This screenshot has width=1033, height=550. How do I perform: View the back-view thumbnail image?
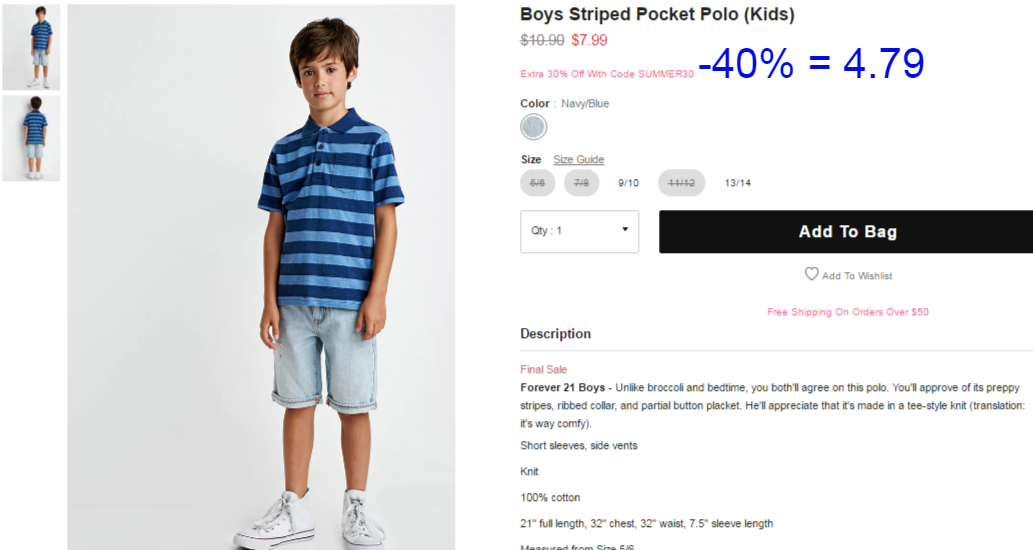(x=31, y=138)
